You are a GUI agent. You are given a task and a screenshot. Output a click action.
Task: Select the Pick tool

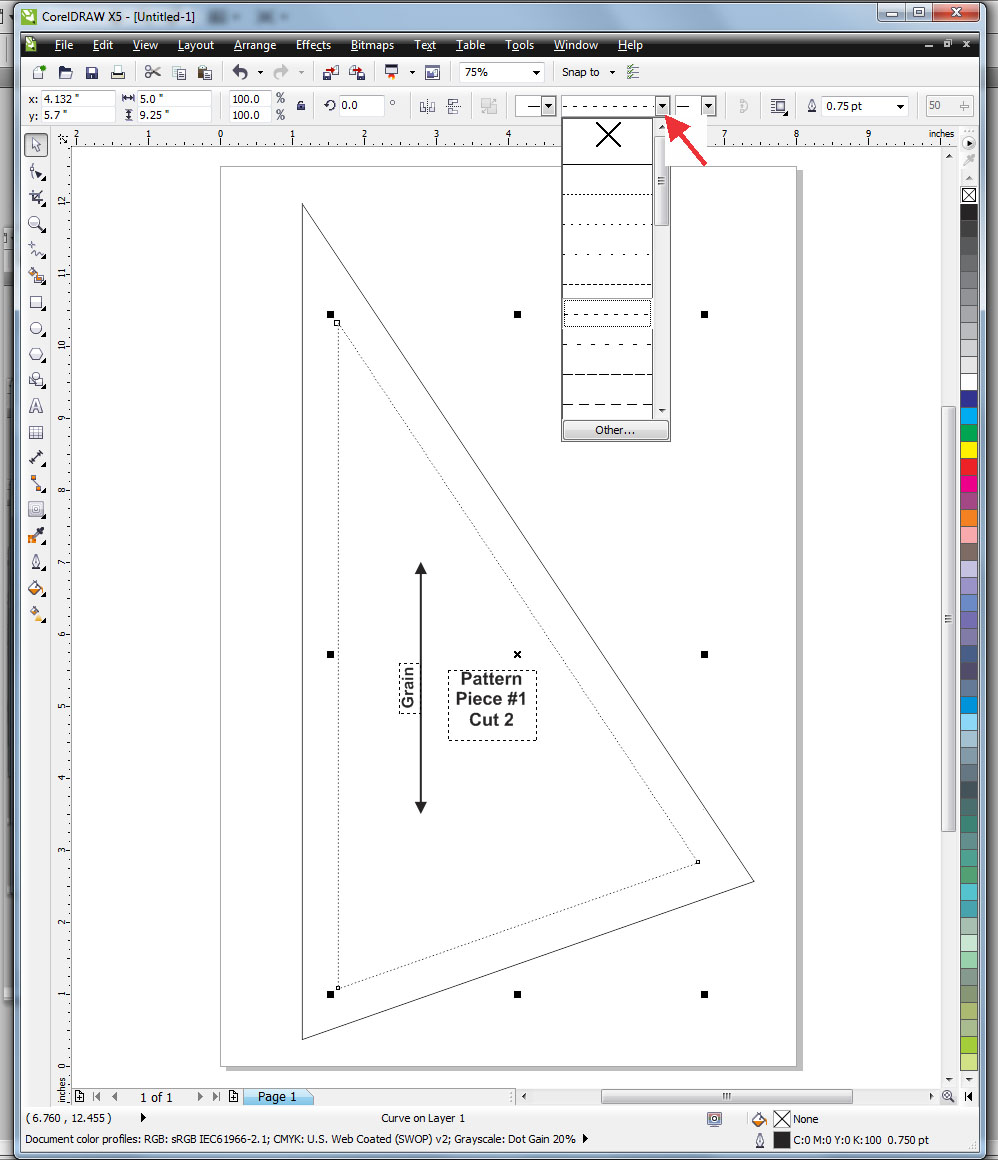pyautogui.click(x=36, y=144)
